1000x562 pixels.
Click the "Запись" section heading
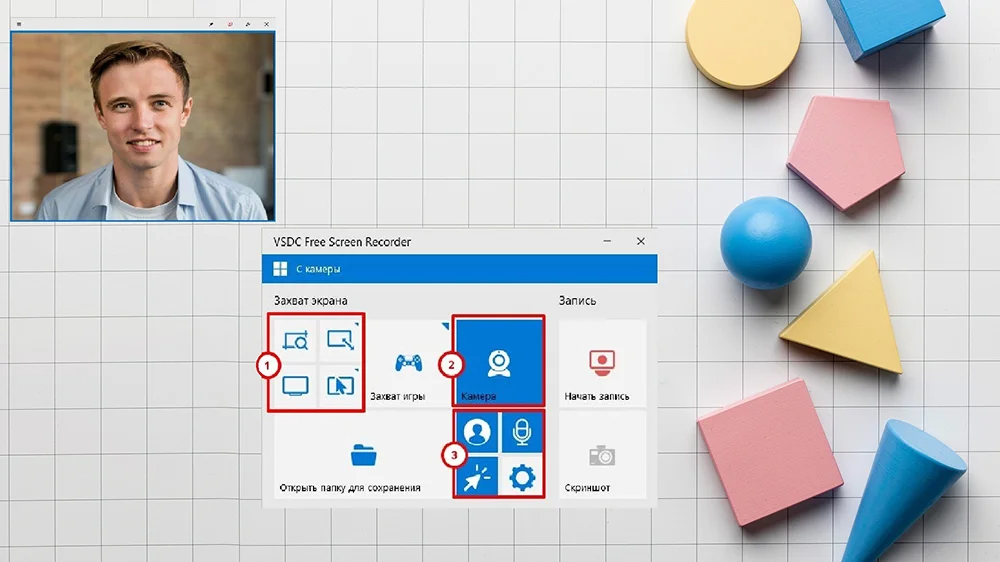click(577, 300)
